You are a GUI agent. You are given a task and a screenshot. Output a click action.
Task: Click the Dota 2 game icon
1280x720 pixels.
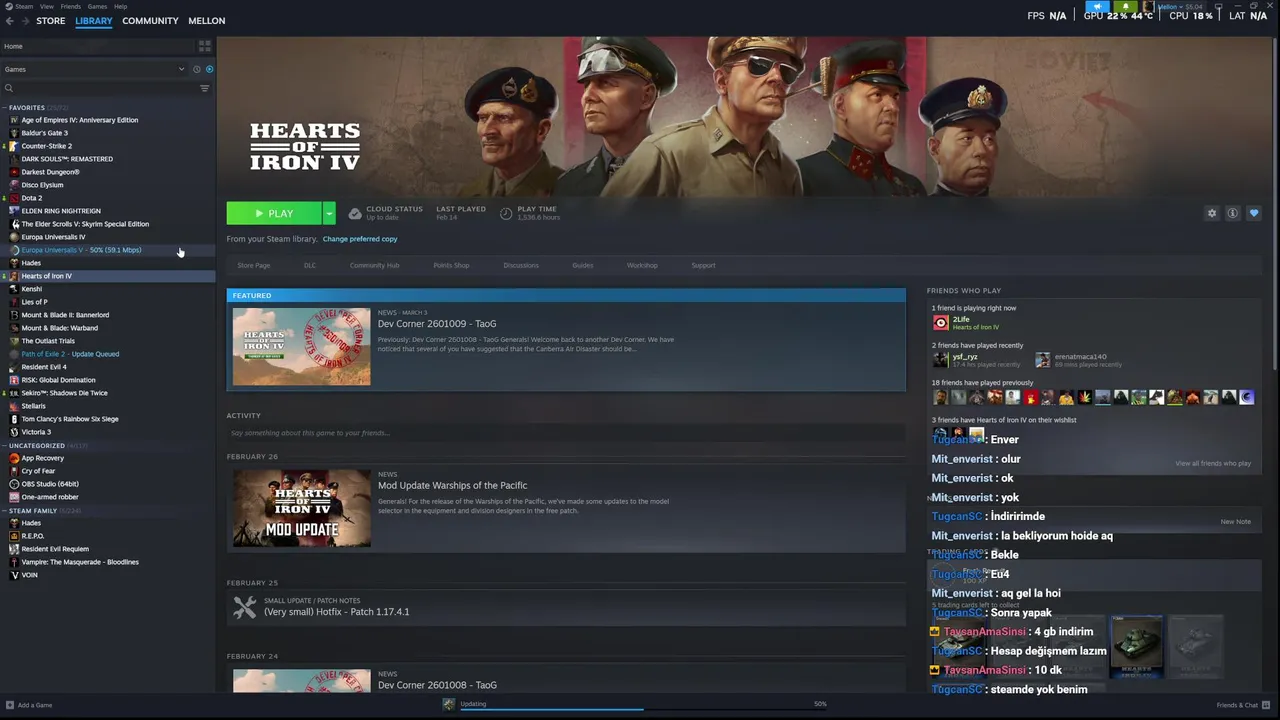pos(14,198)
